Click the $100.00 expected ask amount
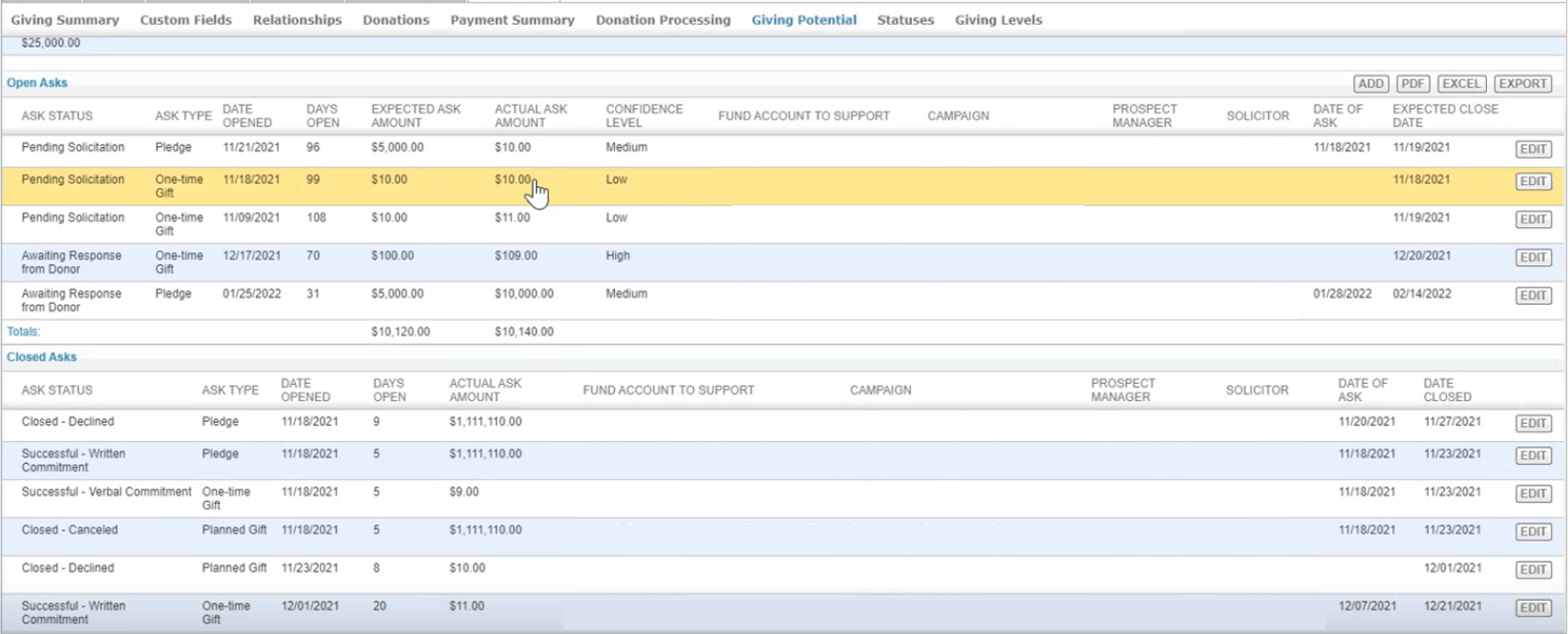Image resolution: width=1568 pixels, height=634 pixels. 392,256
